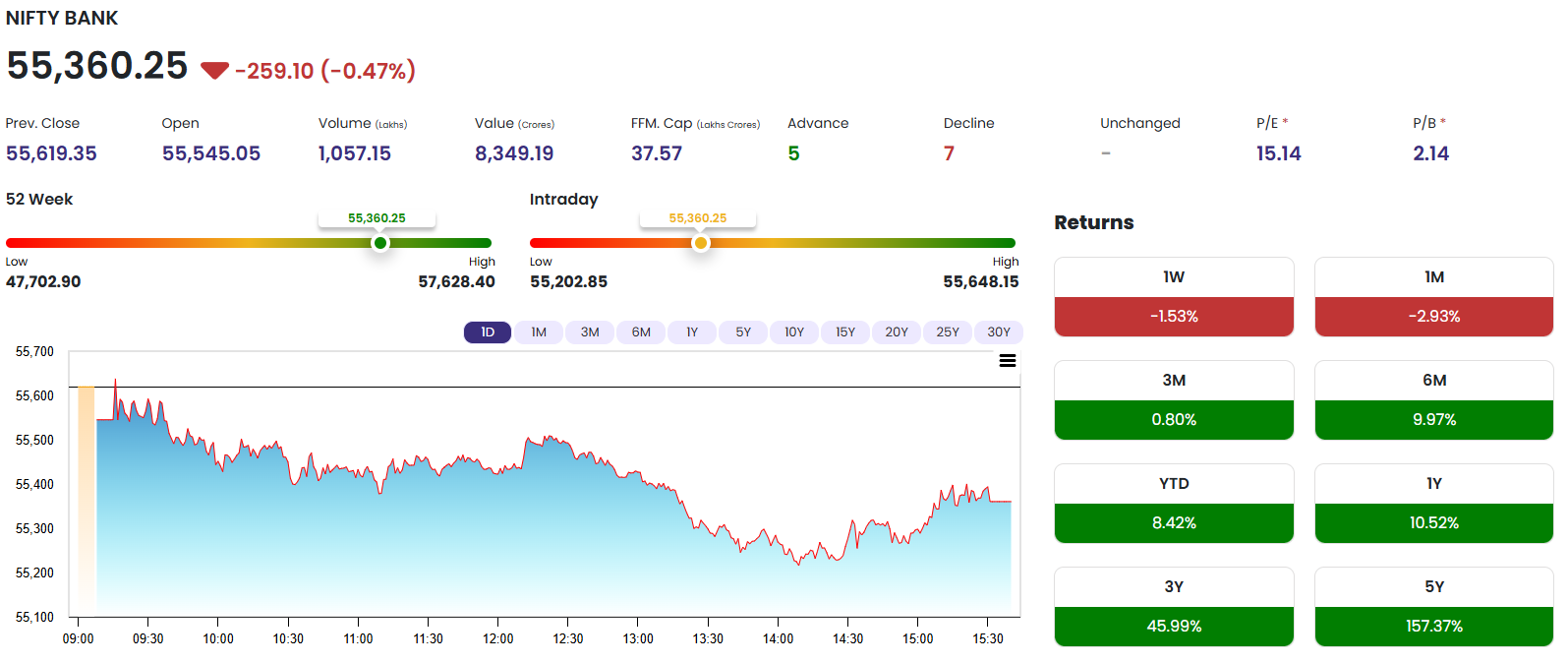Click the Intraday 55,360.25 tooltip label
Image resolution: width=1568 pixels, height=663 pixels.
pos(698,218)
